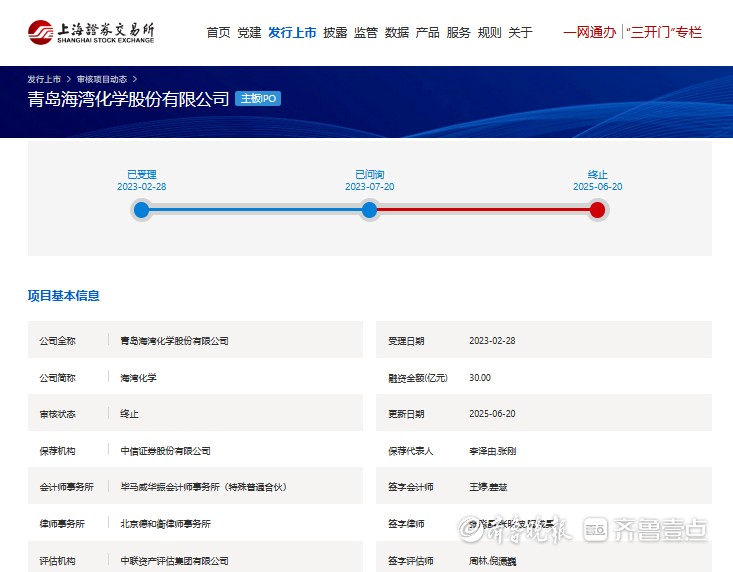Select 中信证券股份有限公司 sponsor value

pyautogui.click(x=165, y=450)
